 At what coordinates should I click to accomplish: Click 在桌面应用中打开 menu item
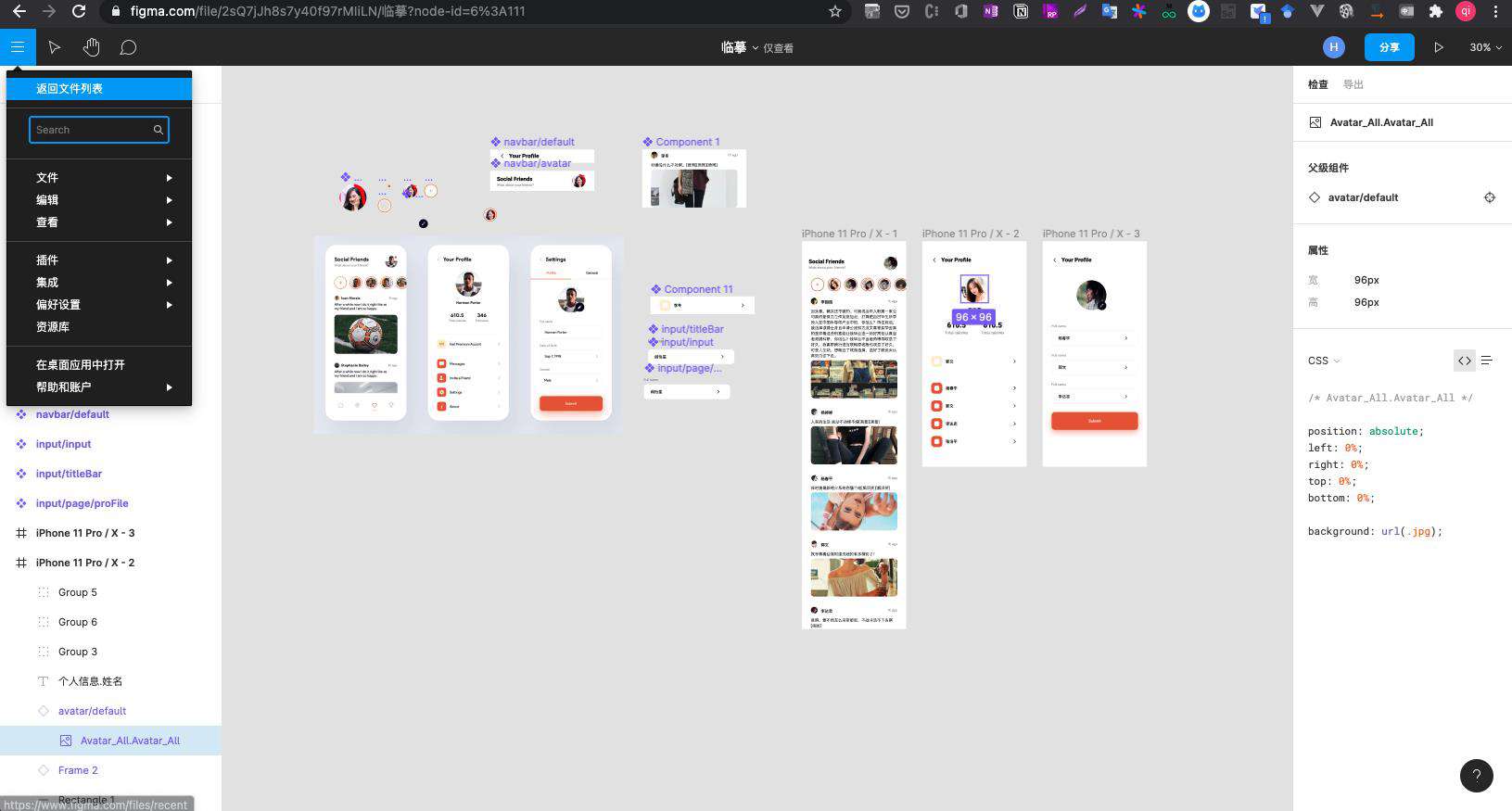[99, 364]
